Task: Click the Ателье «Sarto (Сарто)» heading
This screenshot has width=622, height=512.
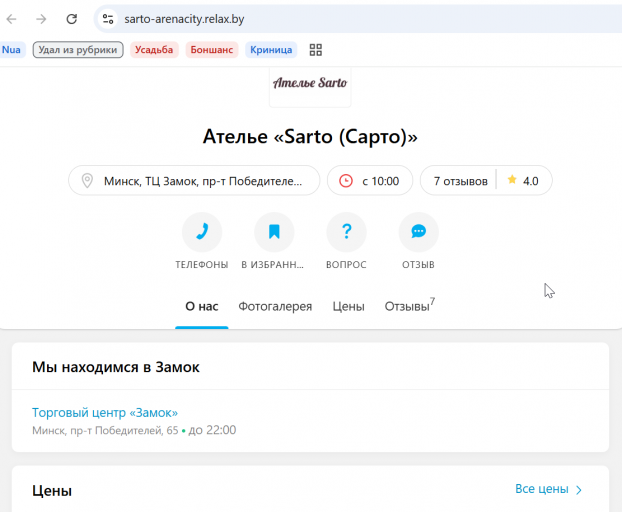Action: coord(310,137)
